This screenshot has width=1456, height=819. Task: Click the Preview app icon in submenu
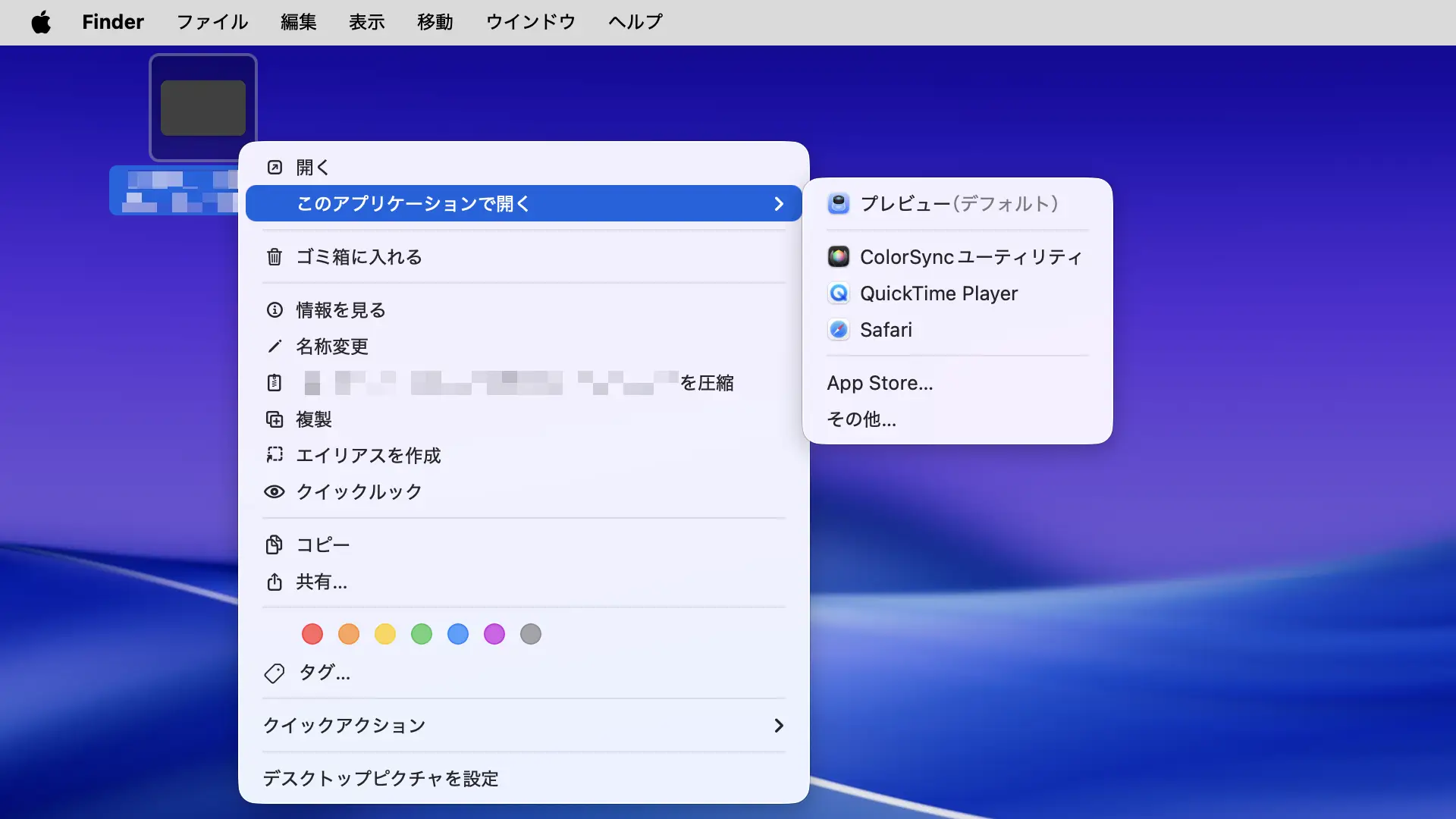(x=838, y=203)
